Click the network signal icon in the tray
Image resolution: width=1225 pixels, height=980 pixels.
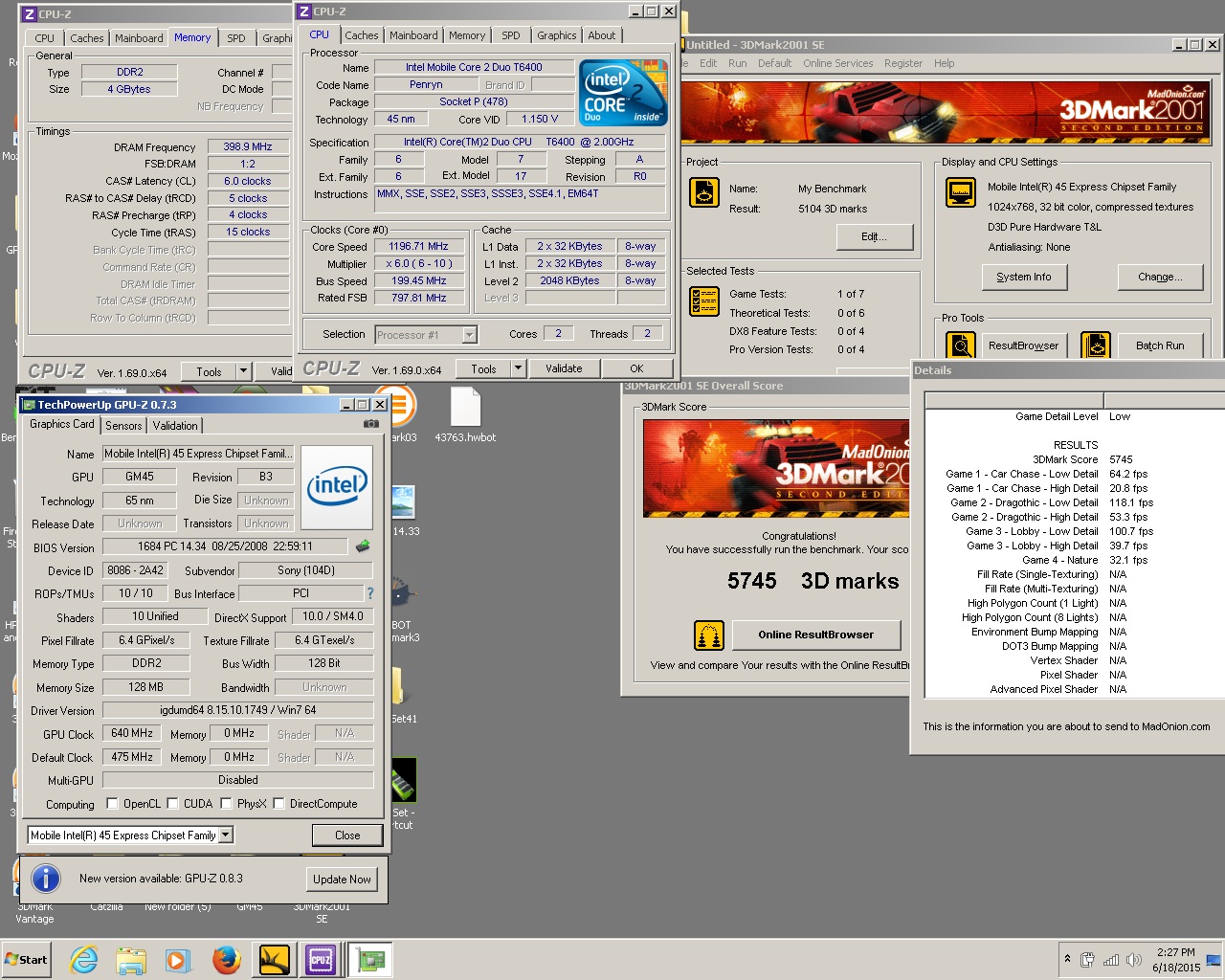(1111, 960)
